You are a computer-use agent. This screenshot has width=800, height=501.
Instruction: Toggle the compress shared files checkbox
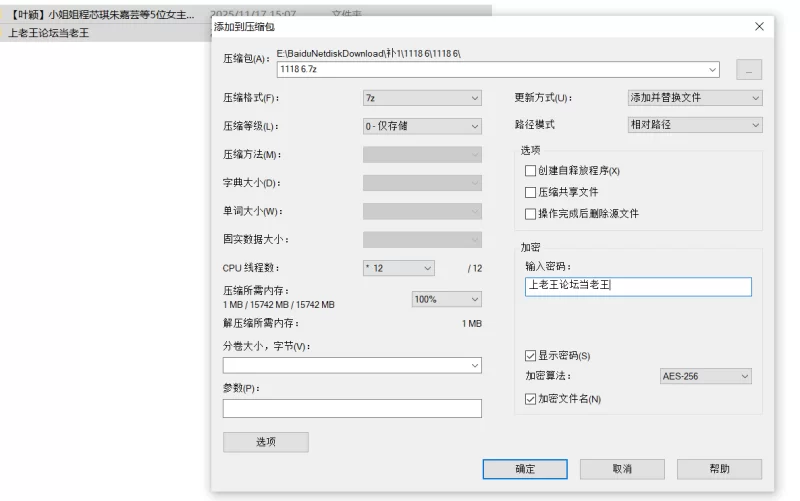(531, 192)
